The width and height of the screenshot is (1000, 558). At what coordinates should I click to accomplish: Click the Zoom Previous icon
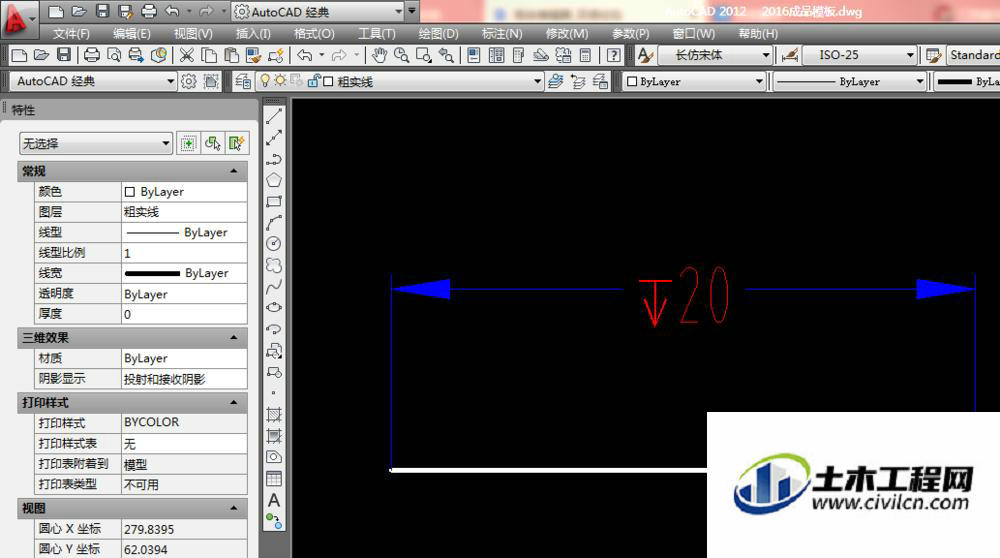446,55
